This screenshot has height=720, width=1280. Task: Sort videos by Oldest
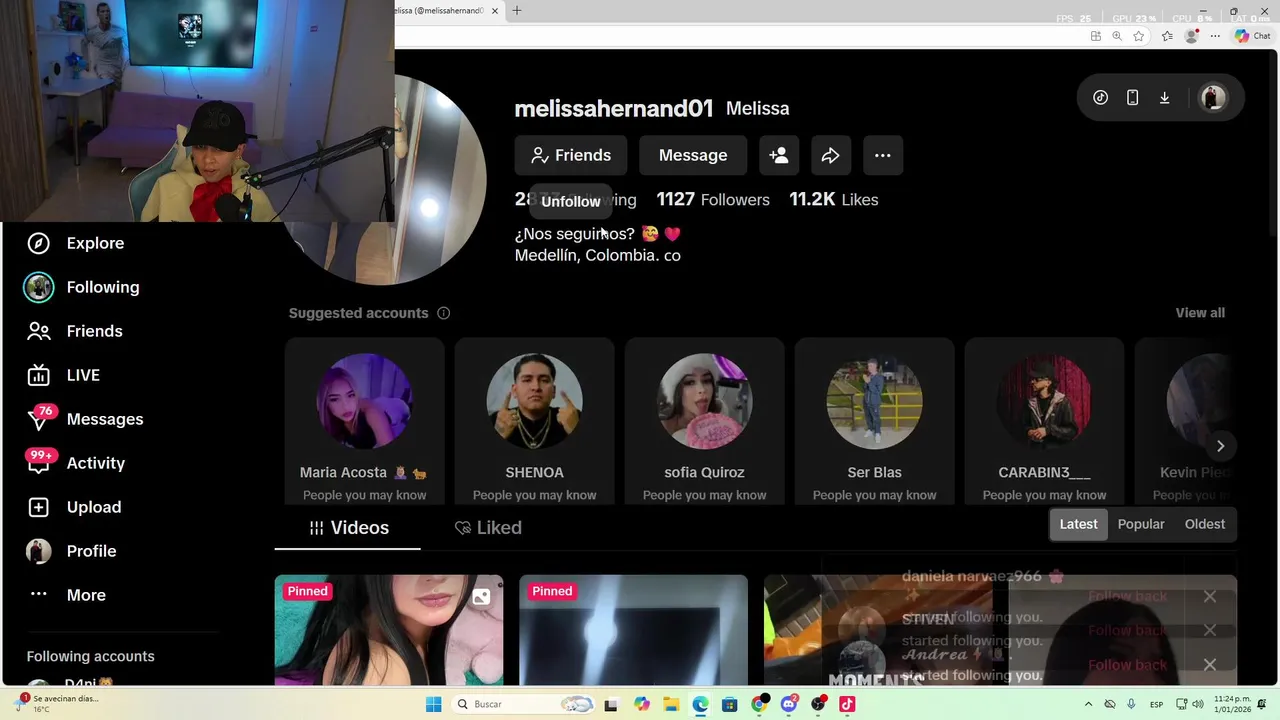point(1204,524)
